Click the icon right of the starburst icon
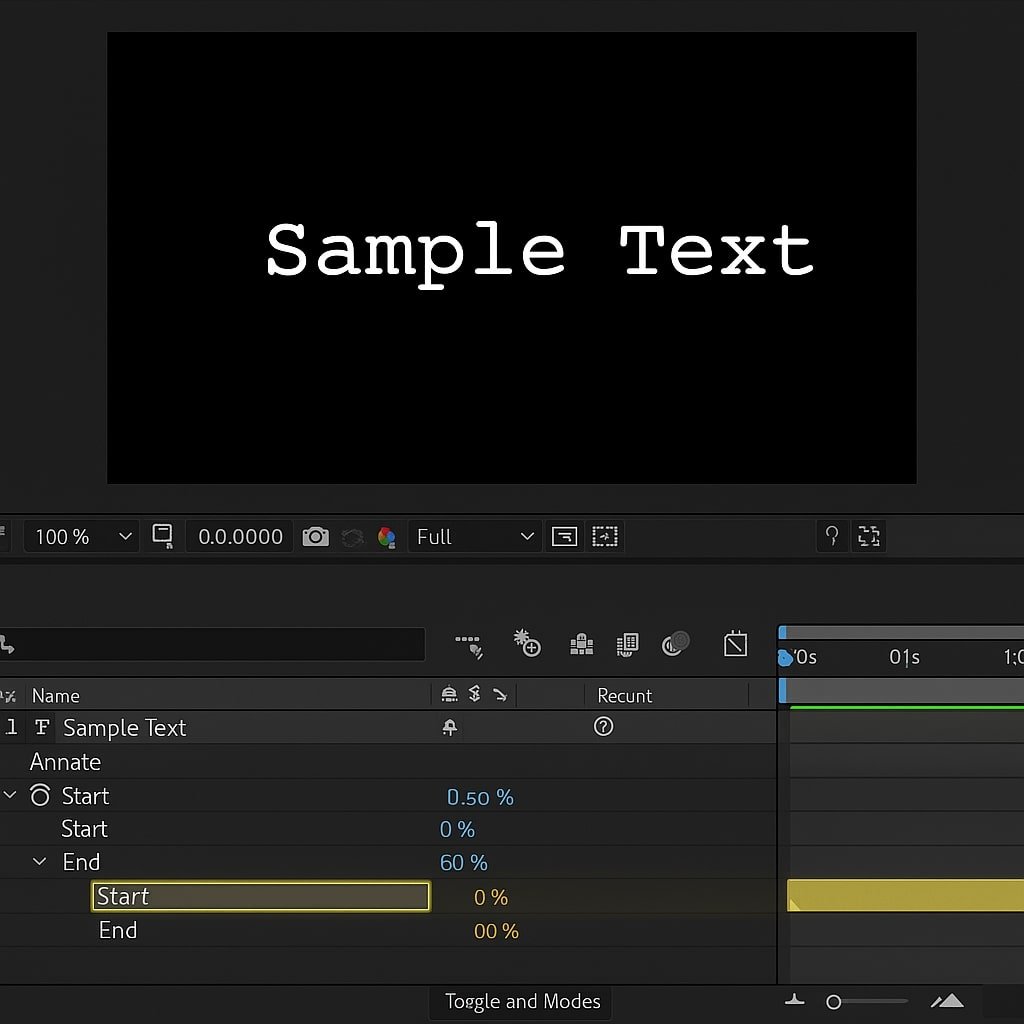 coord(581,645)
